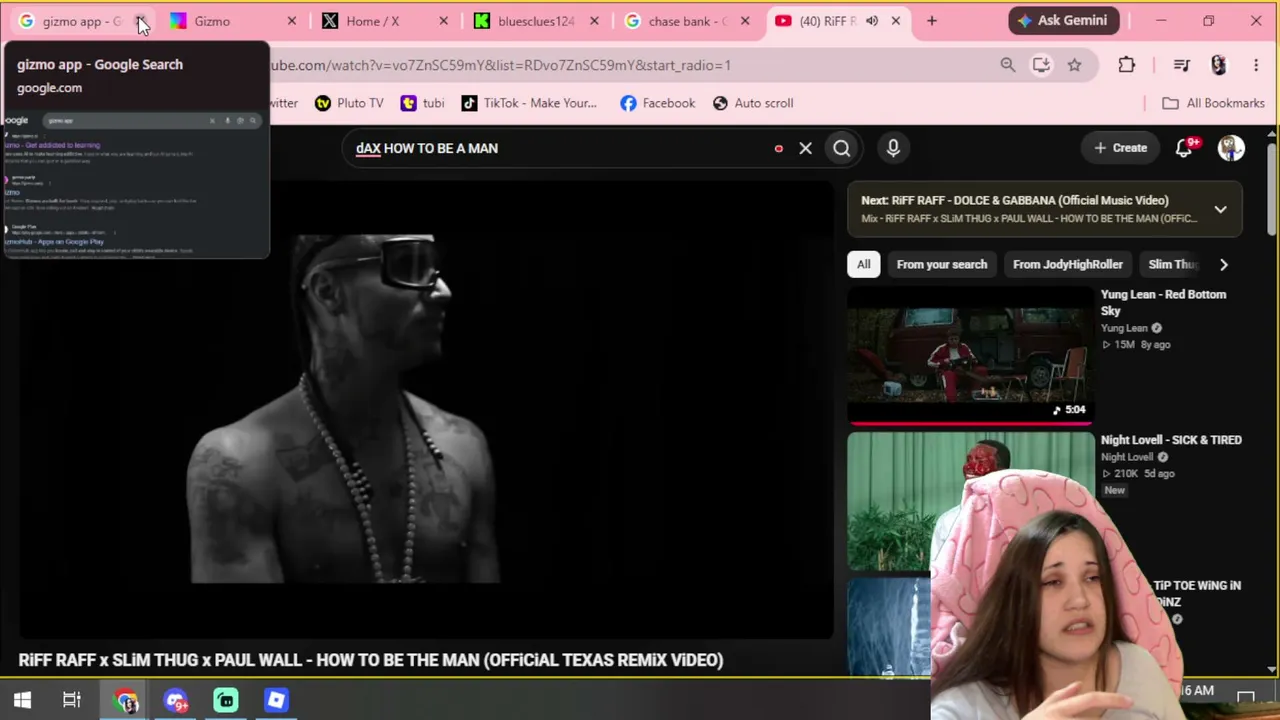Open the tubi bookmark
The width and height of the screenshot is (1280, 720).
pos(422,103)
